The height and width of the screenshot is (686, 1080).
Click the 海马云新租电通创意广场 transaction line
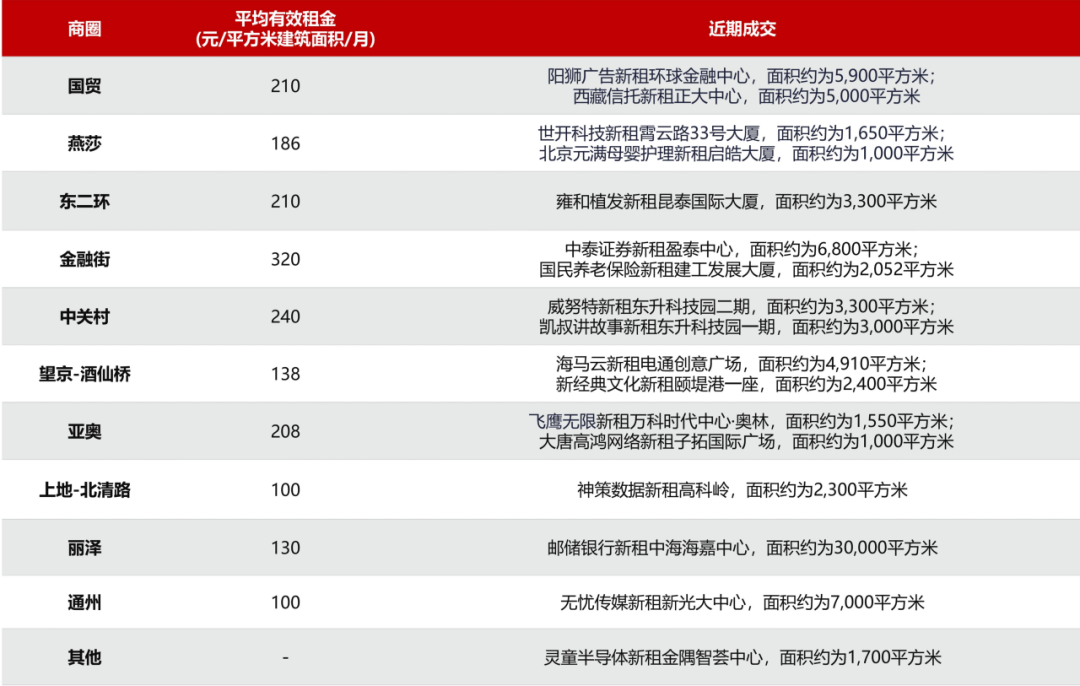click(x=742, y=363)
